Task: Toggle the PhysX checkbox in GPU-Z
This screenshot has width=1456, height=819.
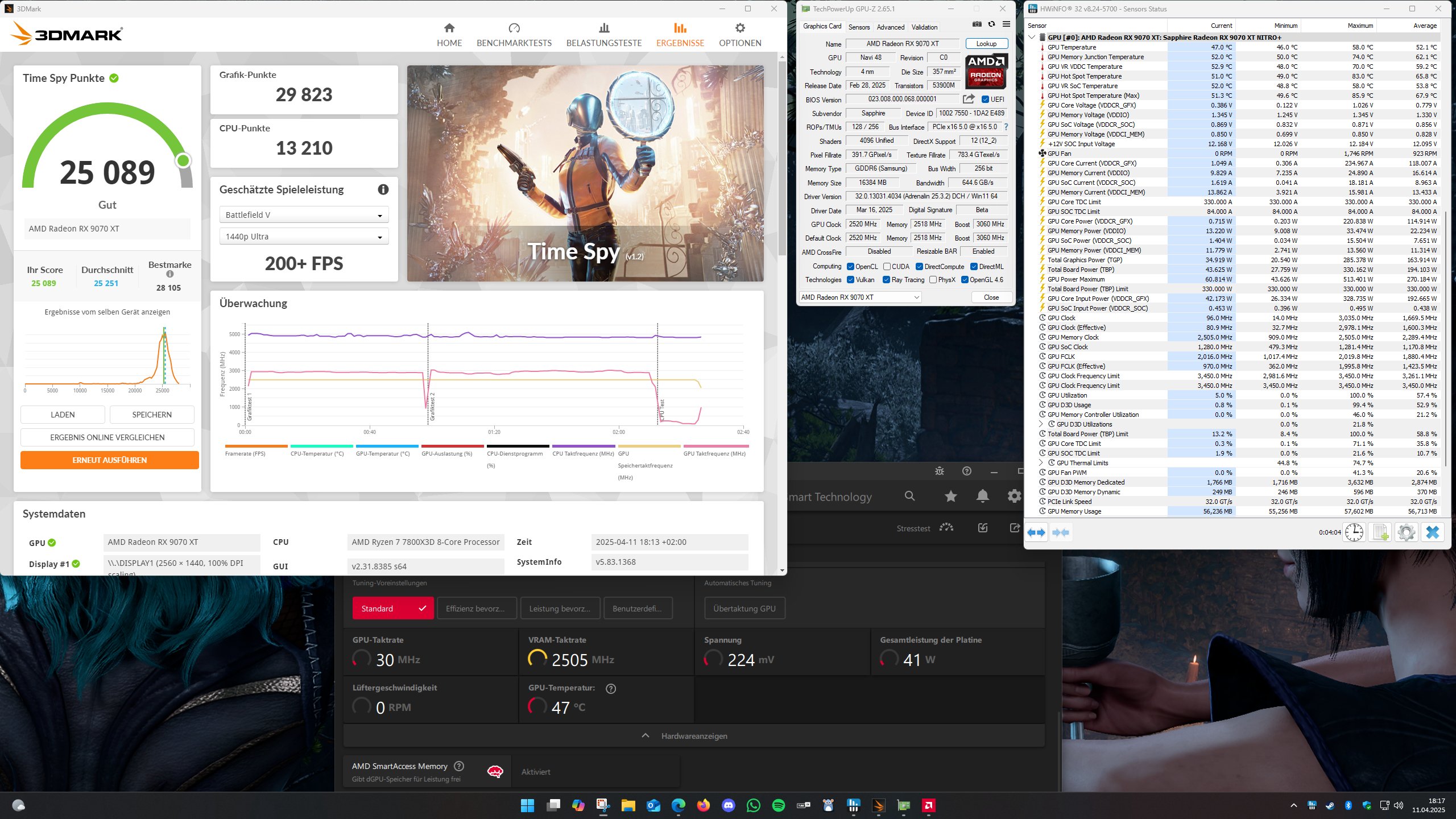Action: click(x=933, y=279)
